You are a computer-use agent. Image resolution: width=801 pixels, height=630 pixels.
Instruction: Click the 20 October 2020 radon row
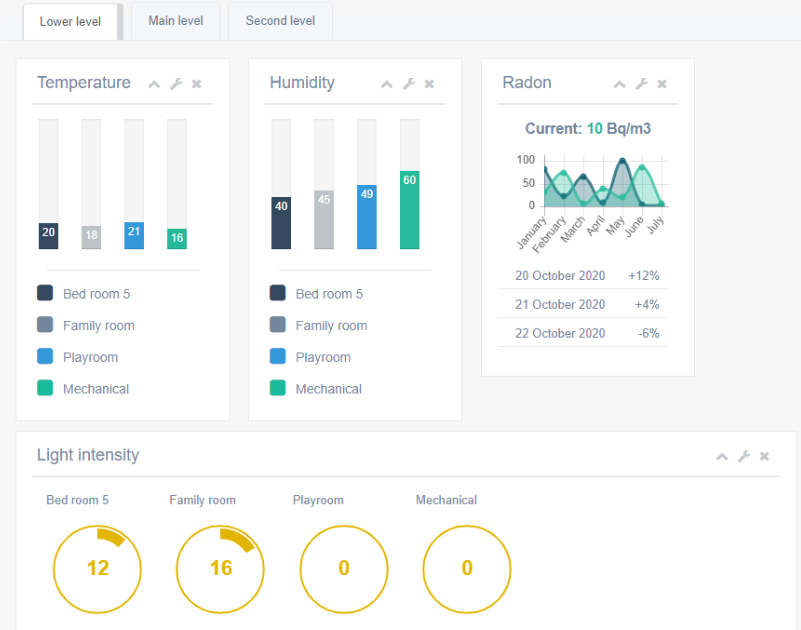coord(583,276)
